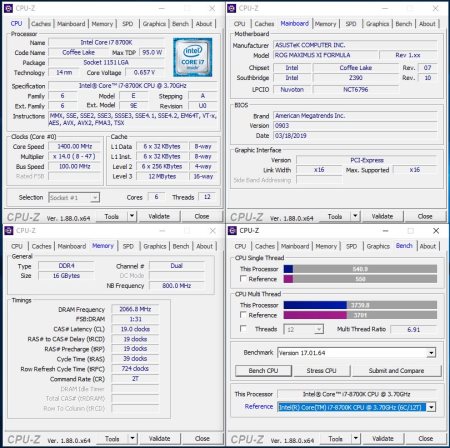Click the Command Rate 2T value
450x448 pixels.
[135, 379]
